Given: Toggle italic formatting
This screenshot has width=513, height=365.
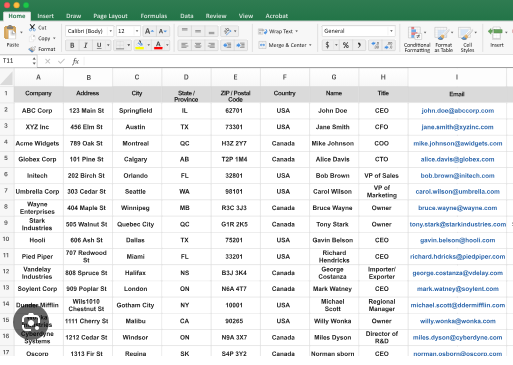Looking at the screenshot, I should point(86,45).
